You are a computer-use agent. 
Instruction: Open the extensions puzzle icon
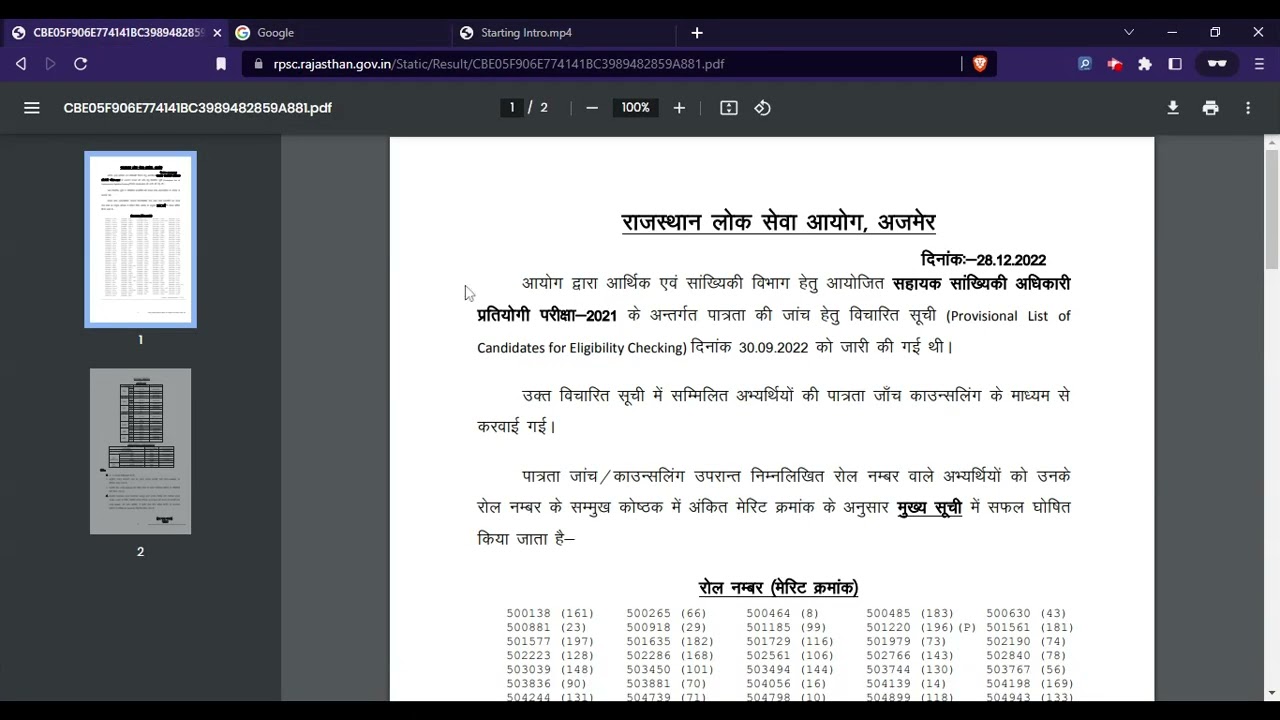[x=1145, y=64]
